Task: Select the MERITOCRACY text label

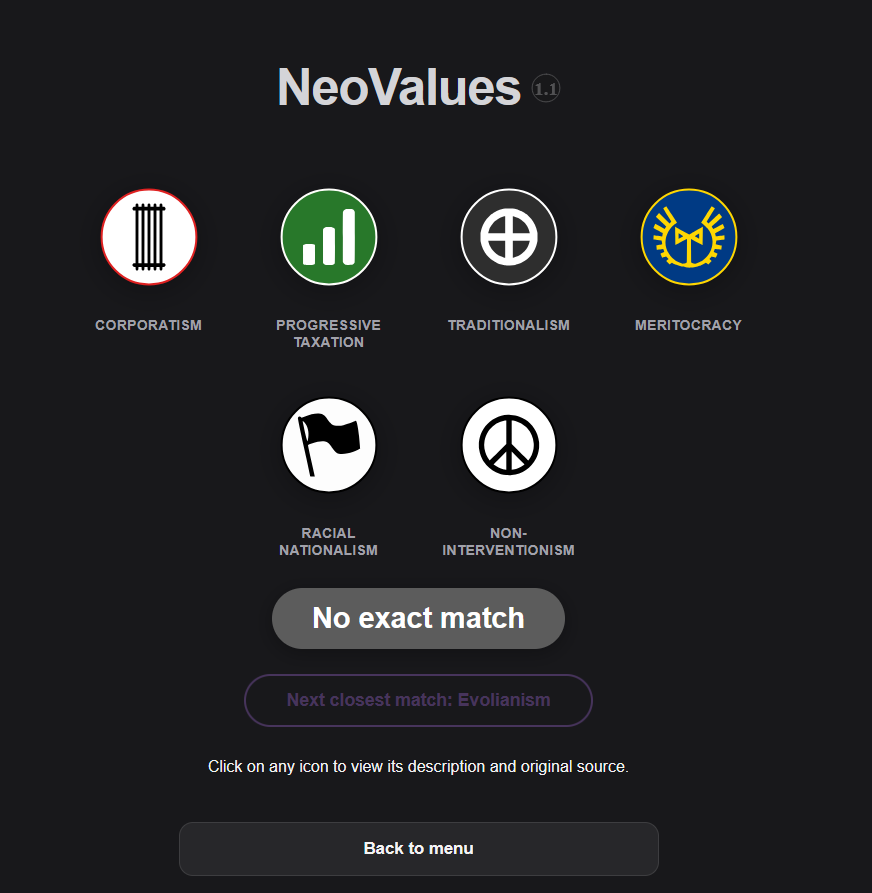Action: point(689,325)
